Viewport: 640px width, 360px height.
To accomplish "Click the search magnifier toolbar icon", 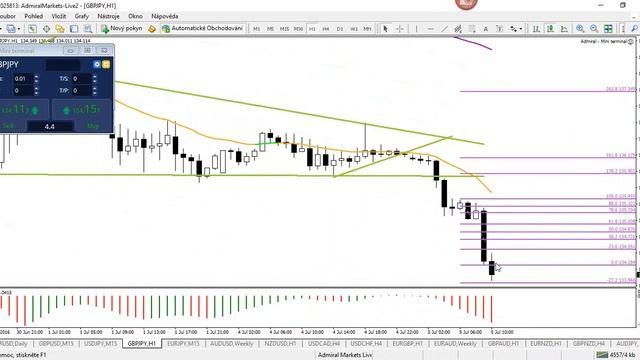I will click(634, 29).
